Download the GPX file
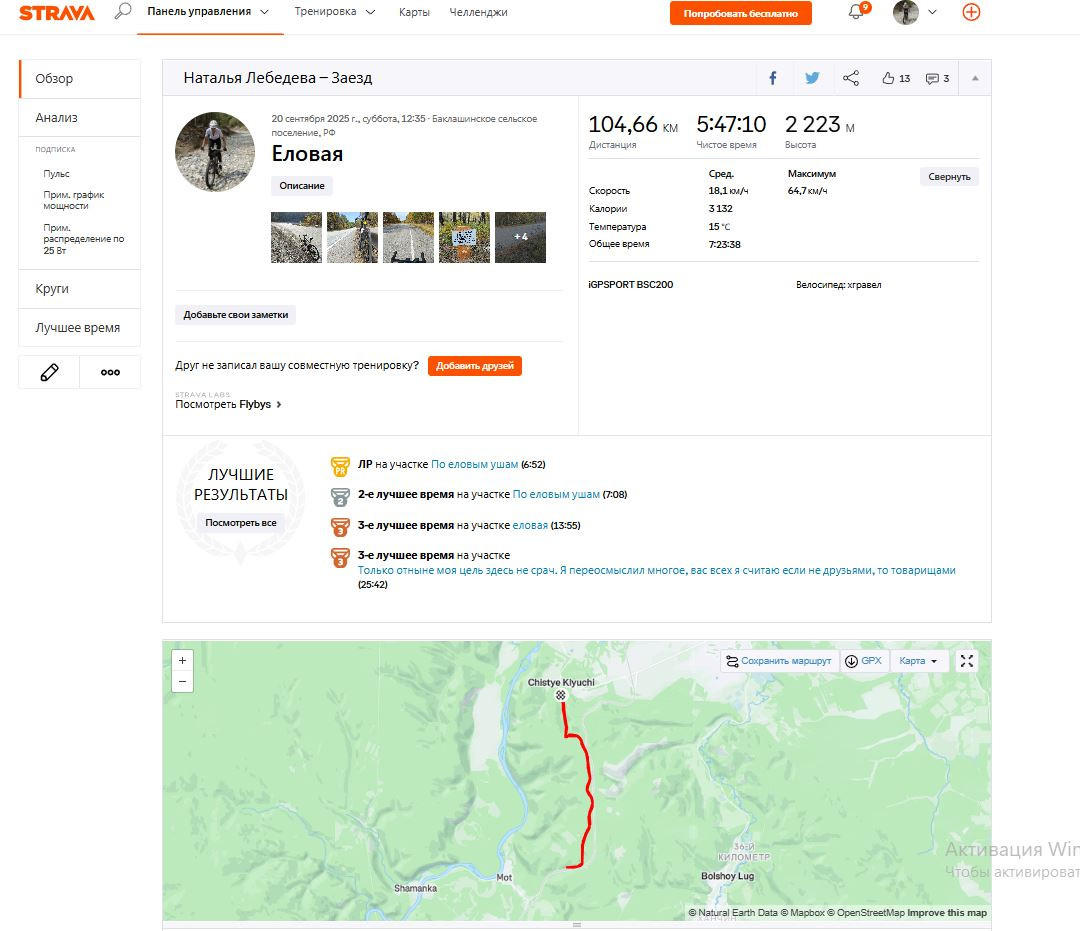1080x931 pixels. (864, 661)
